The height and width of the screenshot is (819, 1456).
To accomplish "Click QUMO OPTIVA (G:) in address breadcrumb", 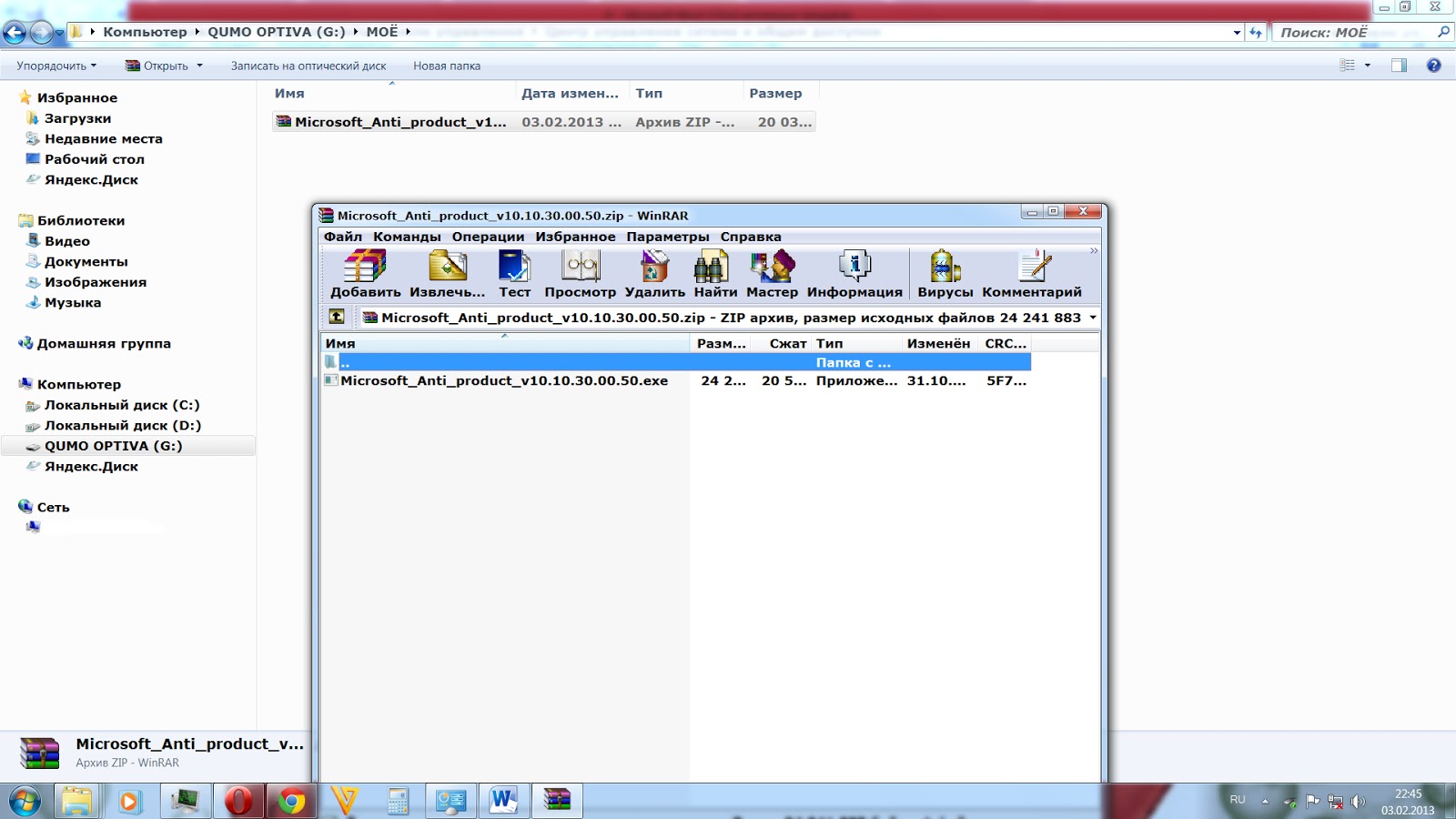I will click(x=277, y=31).
